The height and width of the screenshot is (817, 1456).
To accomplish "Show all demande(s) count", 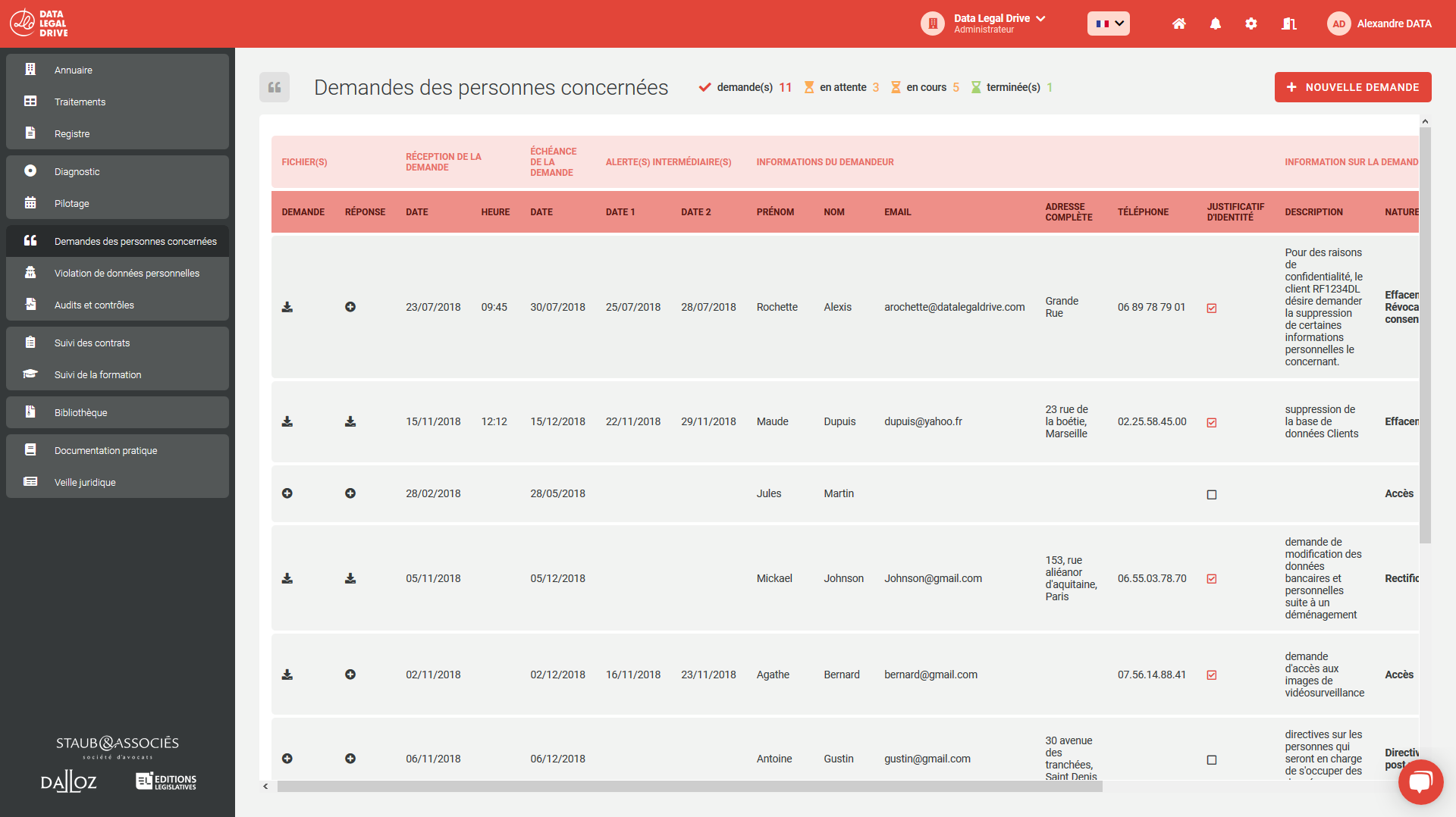I will (x=745, y=87).
